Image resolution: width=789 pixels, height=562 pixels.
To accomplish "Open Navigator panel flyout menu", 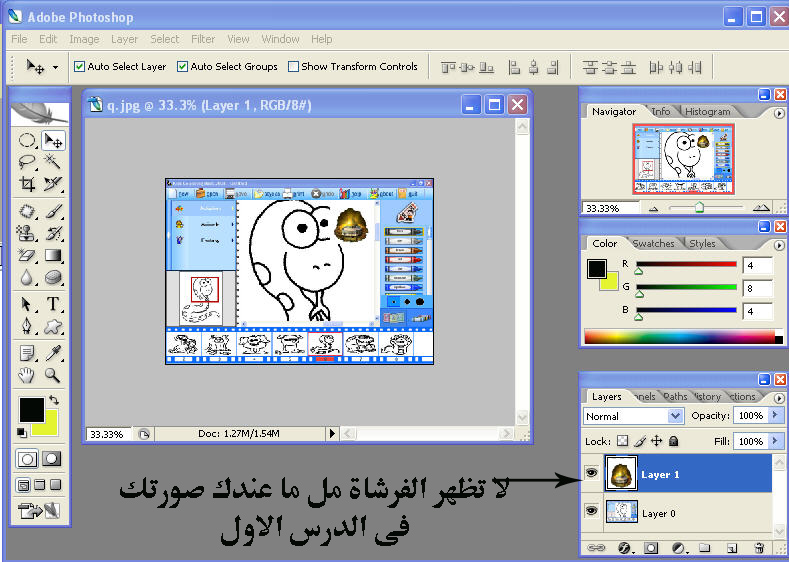I will [779, 114].
